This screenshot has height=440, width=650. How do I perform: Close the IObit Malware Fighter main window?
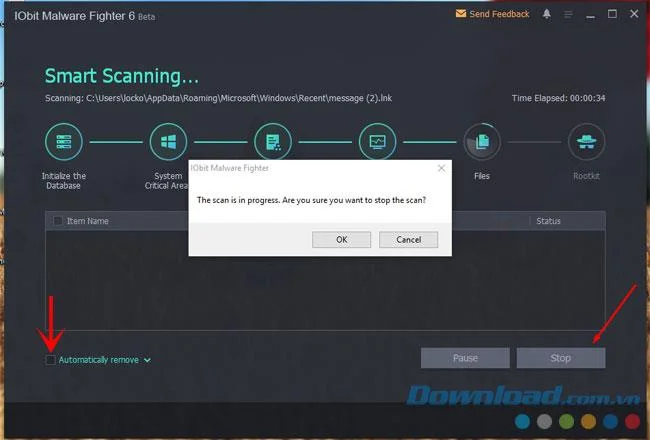point(634,14)
